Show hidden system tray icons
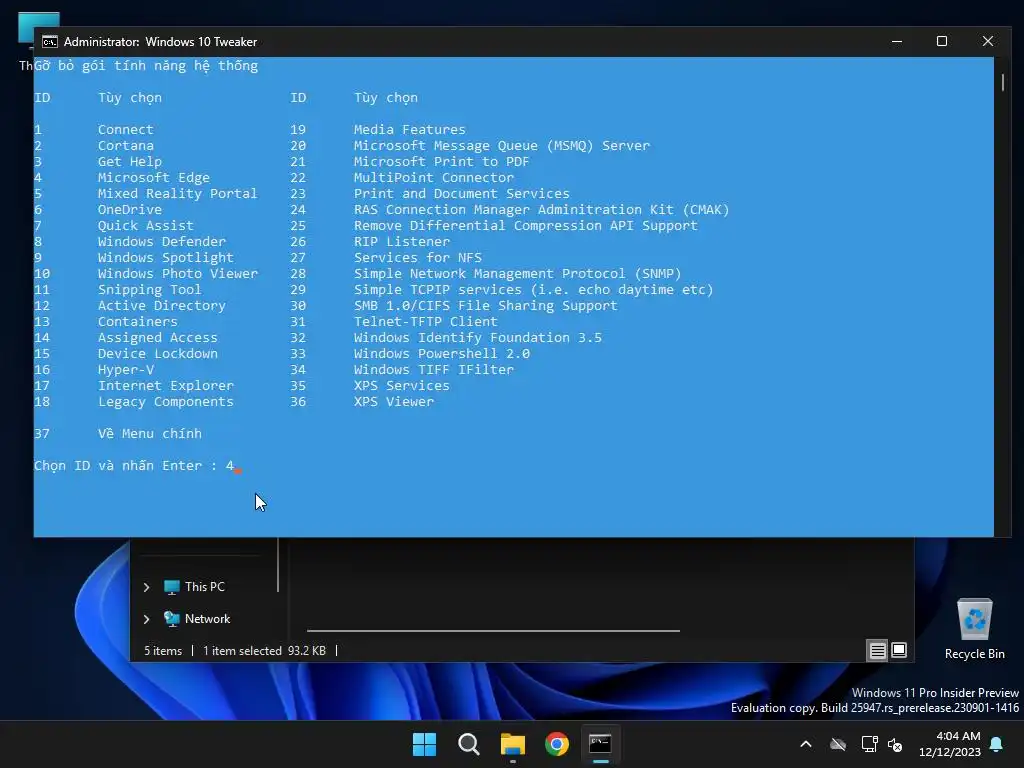 [x=806, y=744]
